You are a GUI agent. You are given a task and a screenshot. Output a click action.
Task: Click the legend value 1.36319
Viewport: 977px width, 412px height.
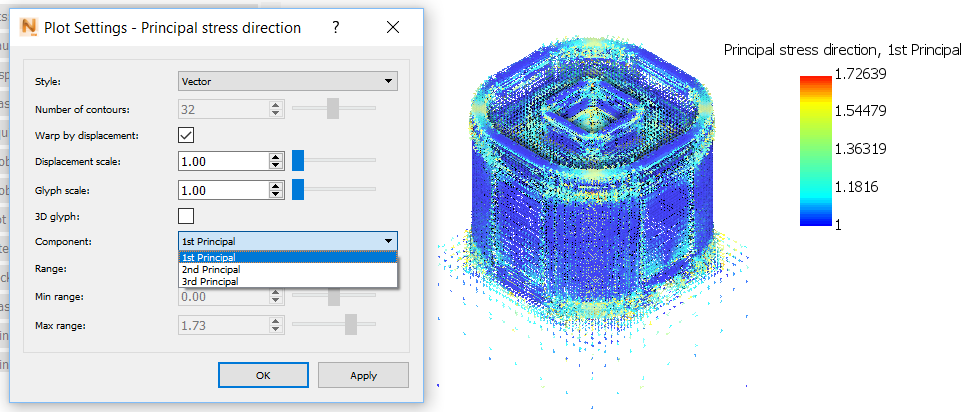point(860,150)
